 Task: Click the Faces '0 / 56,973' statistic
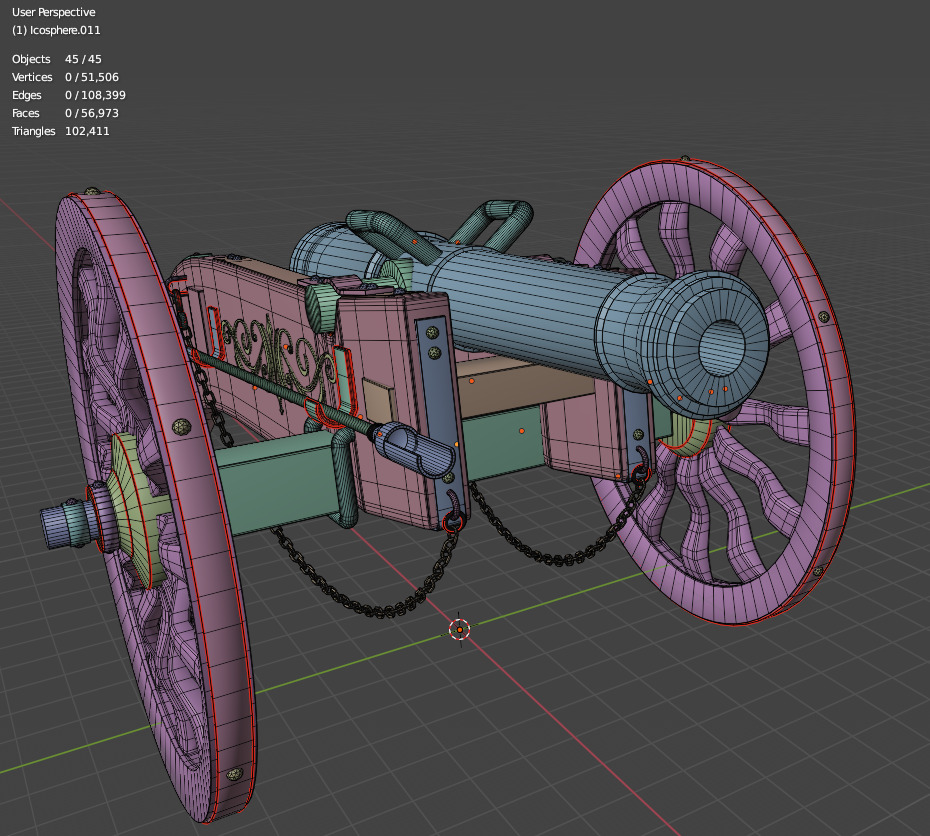pos(92,113)
